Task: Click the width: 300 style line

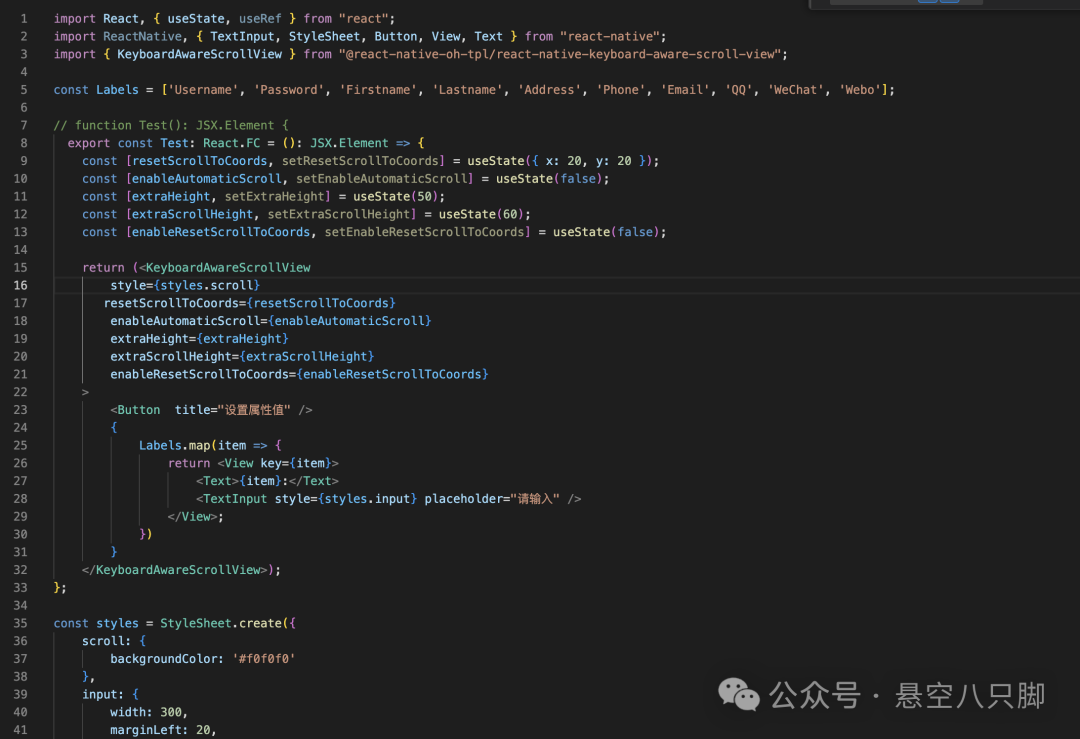Action: [149, 712]
